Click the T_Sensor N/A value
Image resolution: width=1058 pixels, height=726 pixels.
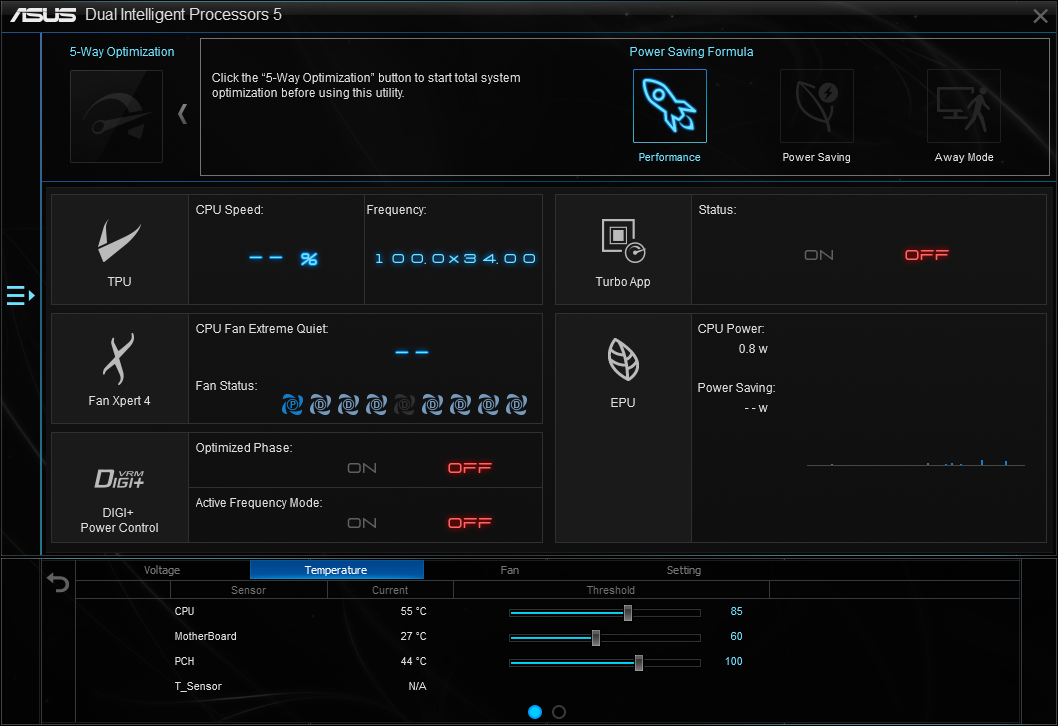[x=417, y=686]
